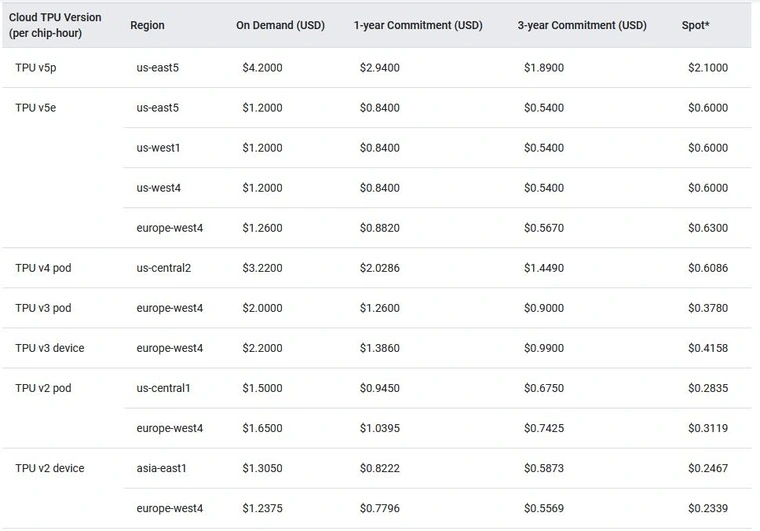Click the TPU v5e row label
The width and height of the screenshot is (760, 531).
[x=35, y=108]
